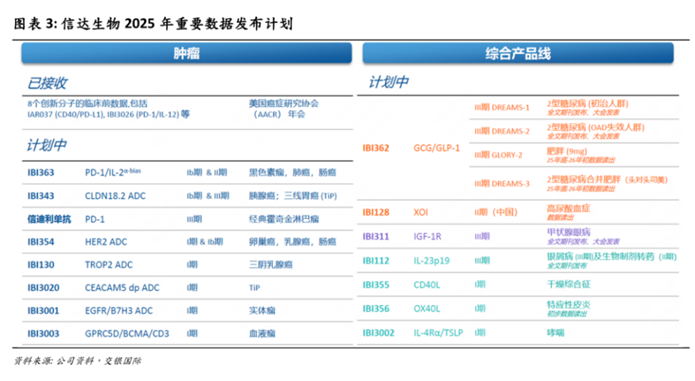Click the IBI112 product code
The image size is (695, 381).
[376, 260]
